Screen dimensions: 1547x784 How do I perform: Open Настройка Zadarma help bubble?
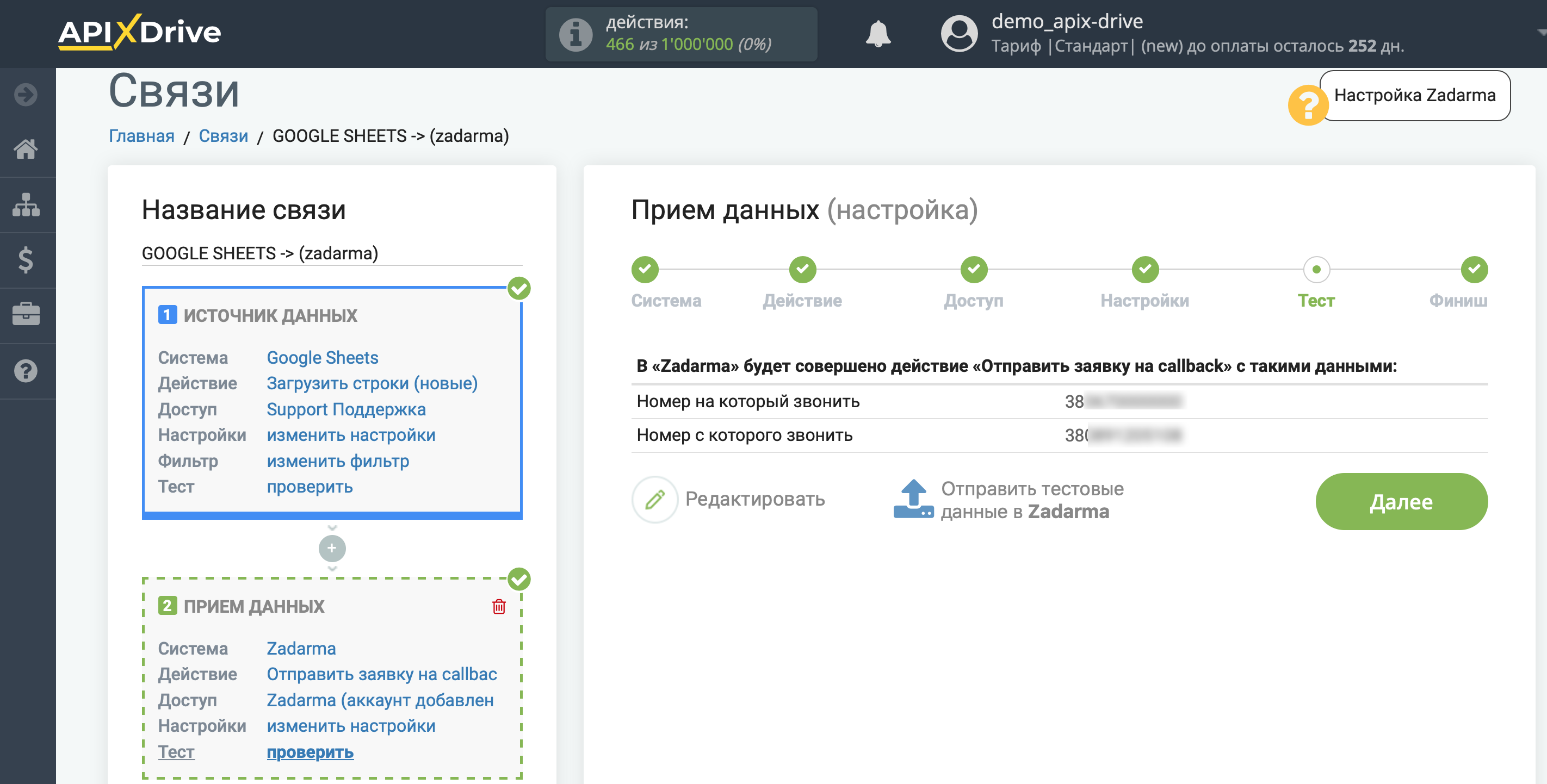click(1414, 96)
